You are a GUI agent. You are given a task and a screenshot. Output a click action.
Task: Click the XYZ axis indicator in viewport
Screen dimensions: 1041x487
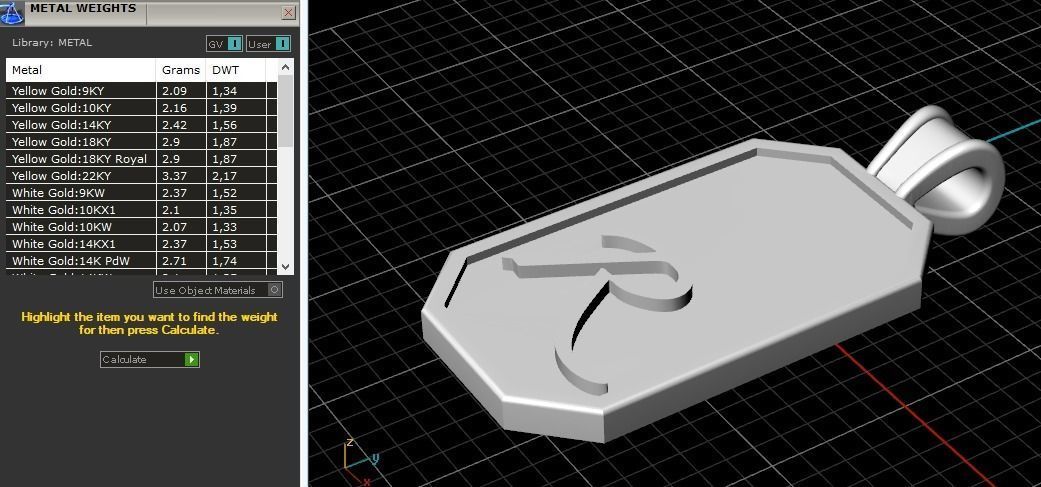362,461
